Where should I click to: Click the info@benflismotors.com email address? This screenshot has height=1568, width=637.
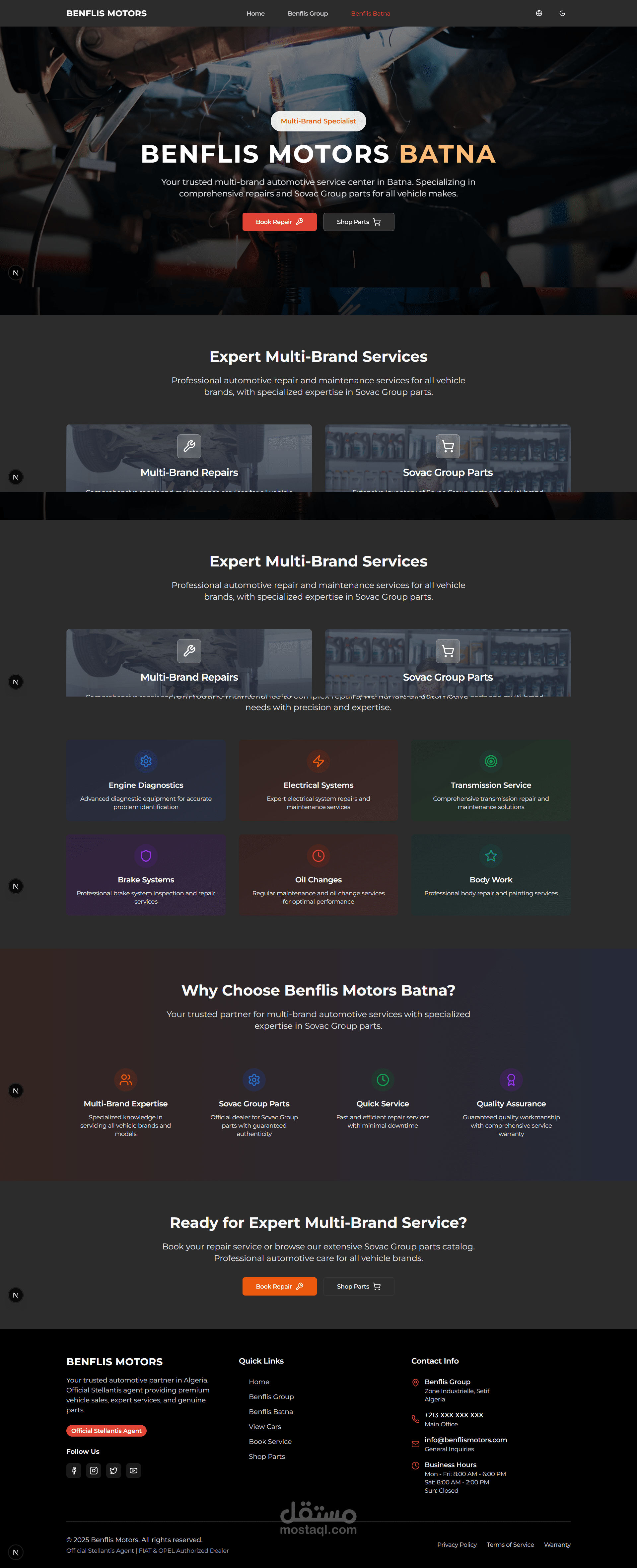(465, 1440)
